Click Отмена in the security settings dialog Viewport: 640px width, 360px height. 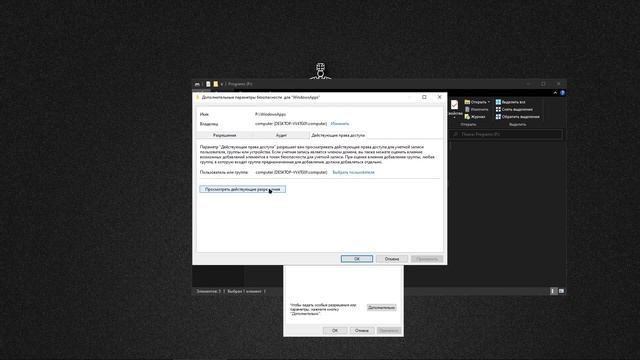click(x=392, y=259)
